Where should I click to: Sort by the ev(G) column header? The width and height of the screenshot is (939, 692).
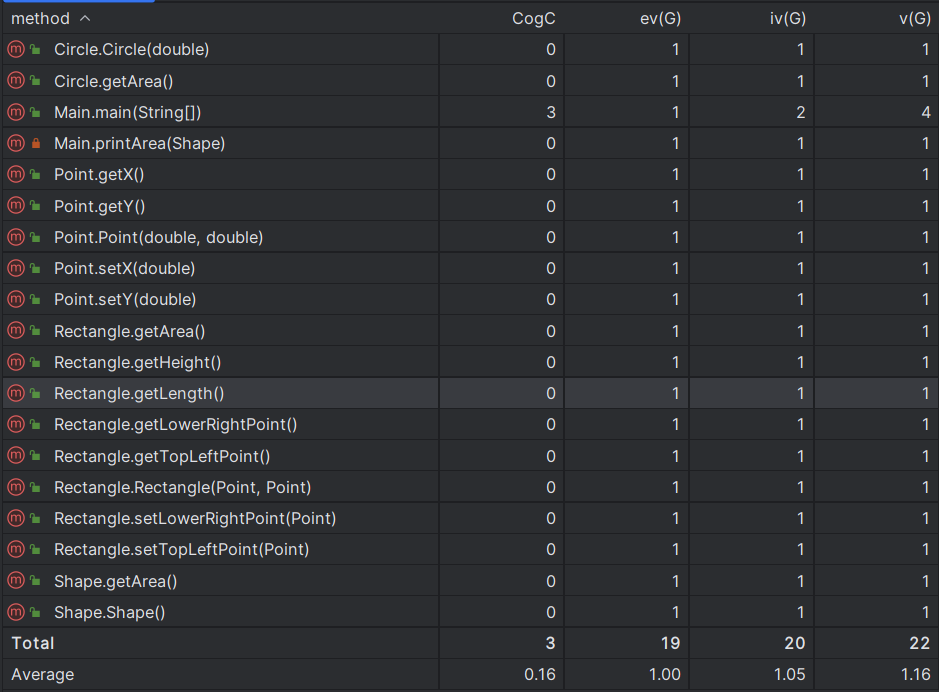pyautogui.click(x=660, y=18)
